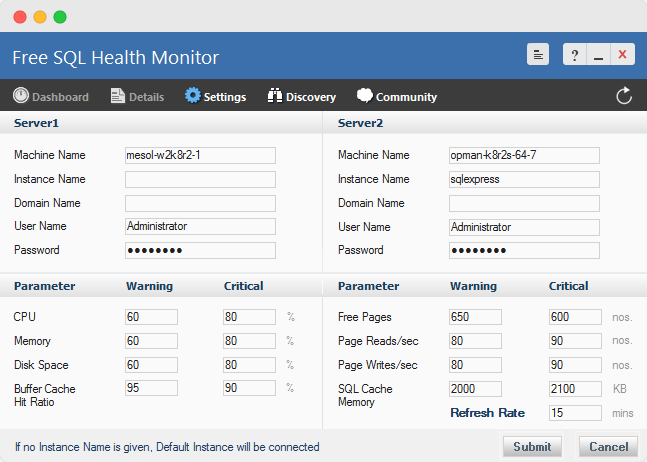Open the Discovery tab
This screenshot has width=647, height=462.
(x=302, y=96)
